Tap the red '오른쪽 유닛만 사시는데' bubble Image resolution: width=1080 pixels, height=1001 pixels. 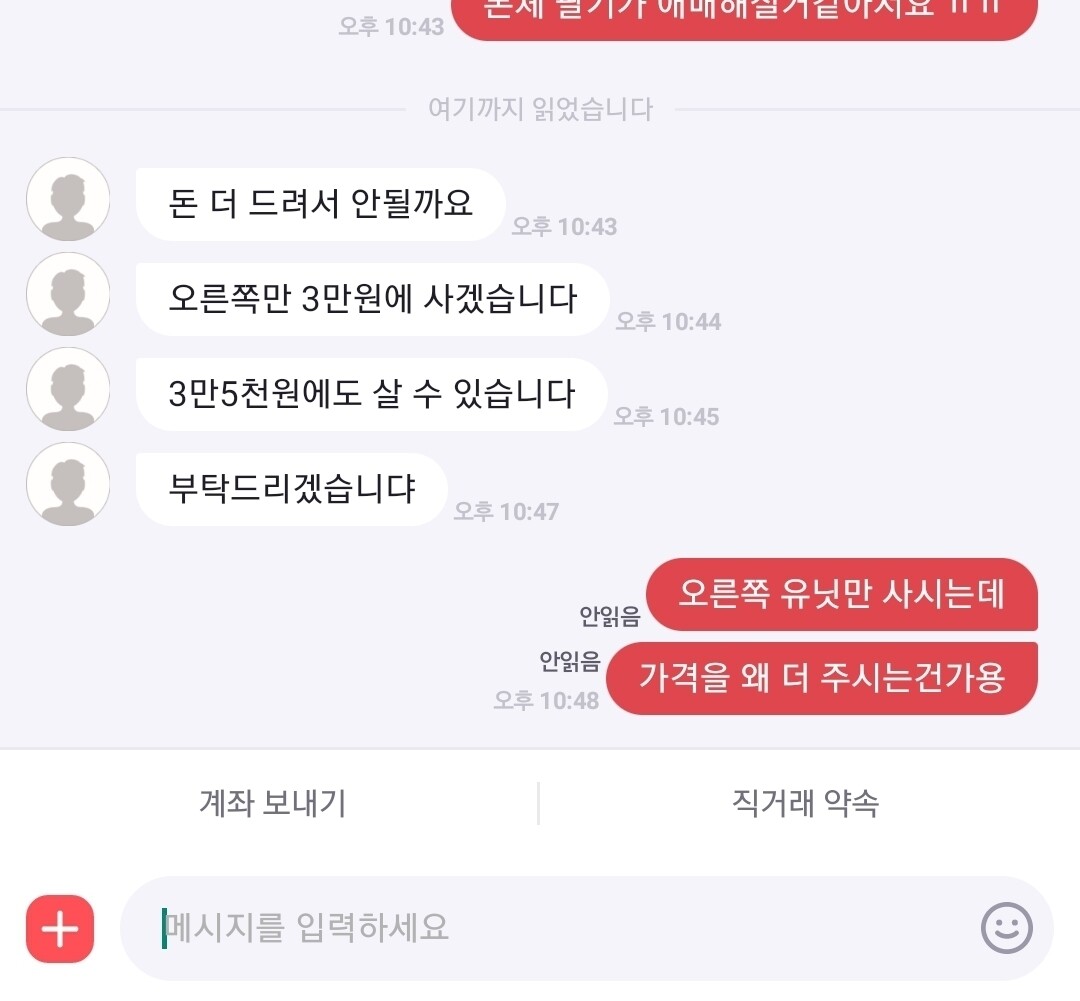click(x=842, y=595)
